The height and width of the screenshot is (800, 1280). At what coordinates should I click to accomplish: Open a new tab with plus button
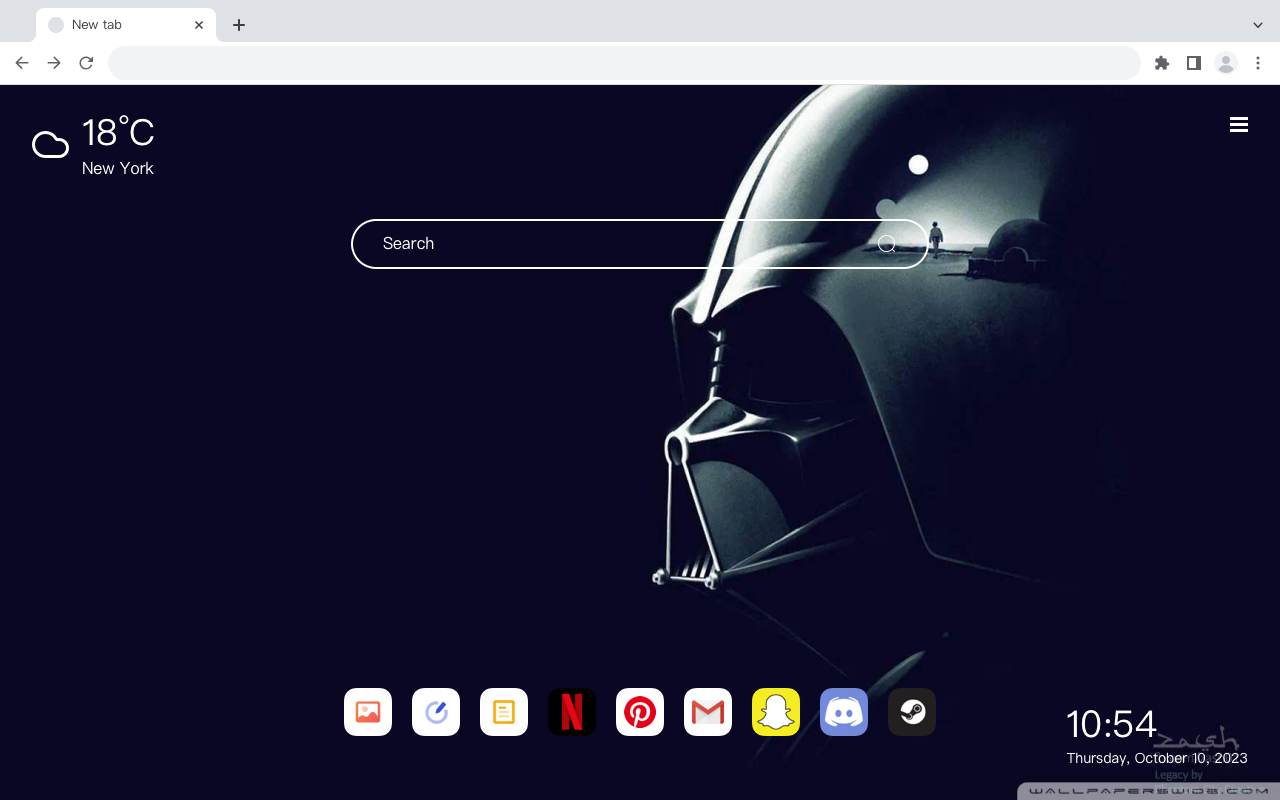238,25
